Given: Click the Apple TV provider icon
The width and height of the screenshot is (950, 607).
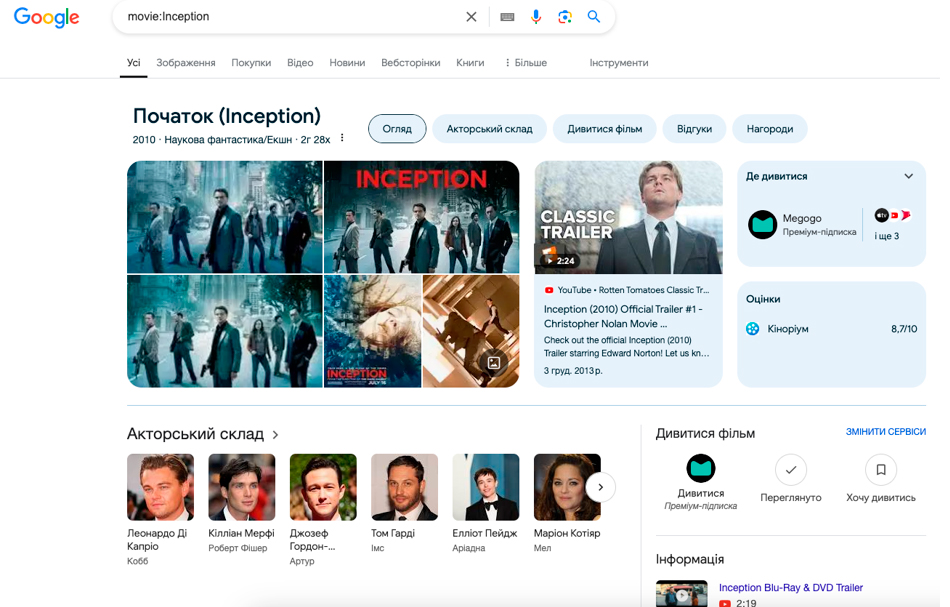Looking at the screenshot, I should point(881,215).
